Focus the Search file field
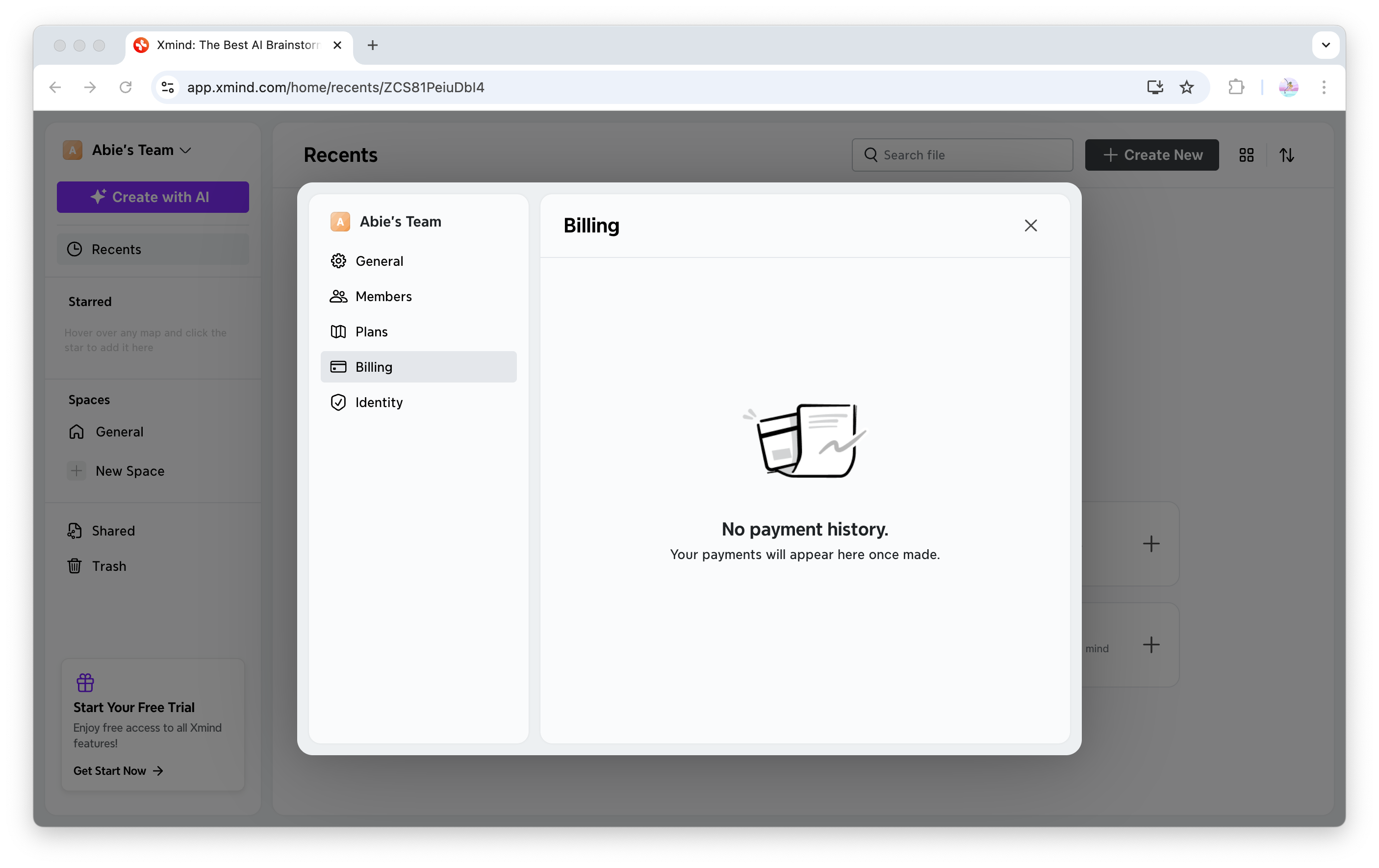The image size is (1379, 868). point(962,154)
